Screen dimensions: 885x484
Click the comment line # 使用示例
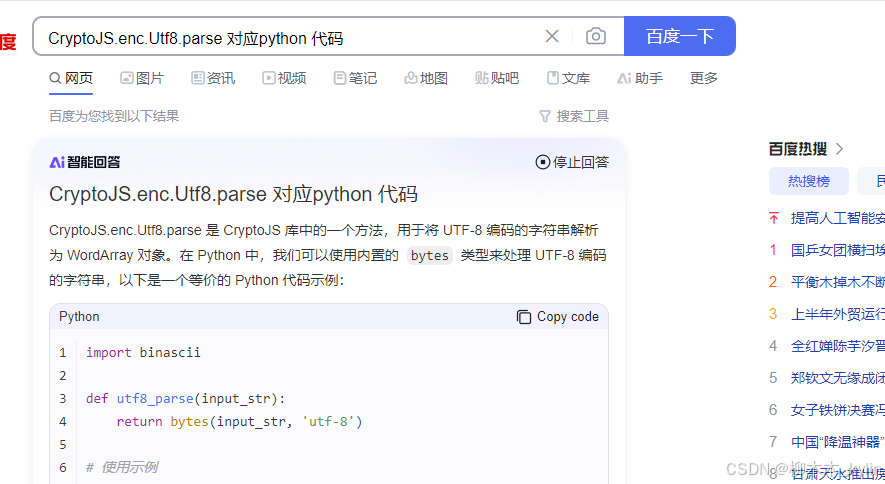[122, 468]
